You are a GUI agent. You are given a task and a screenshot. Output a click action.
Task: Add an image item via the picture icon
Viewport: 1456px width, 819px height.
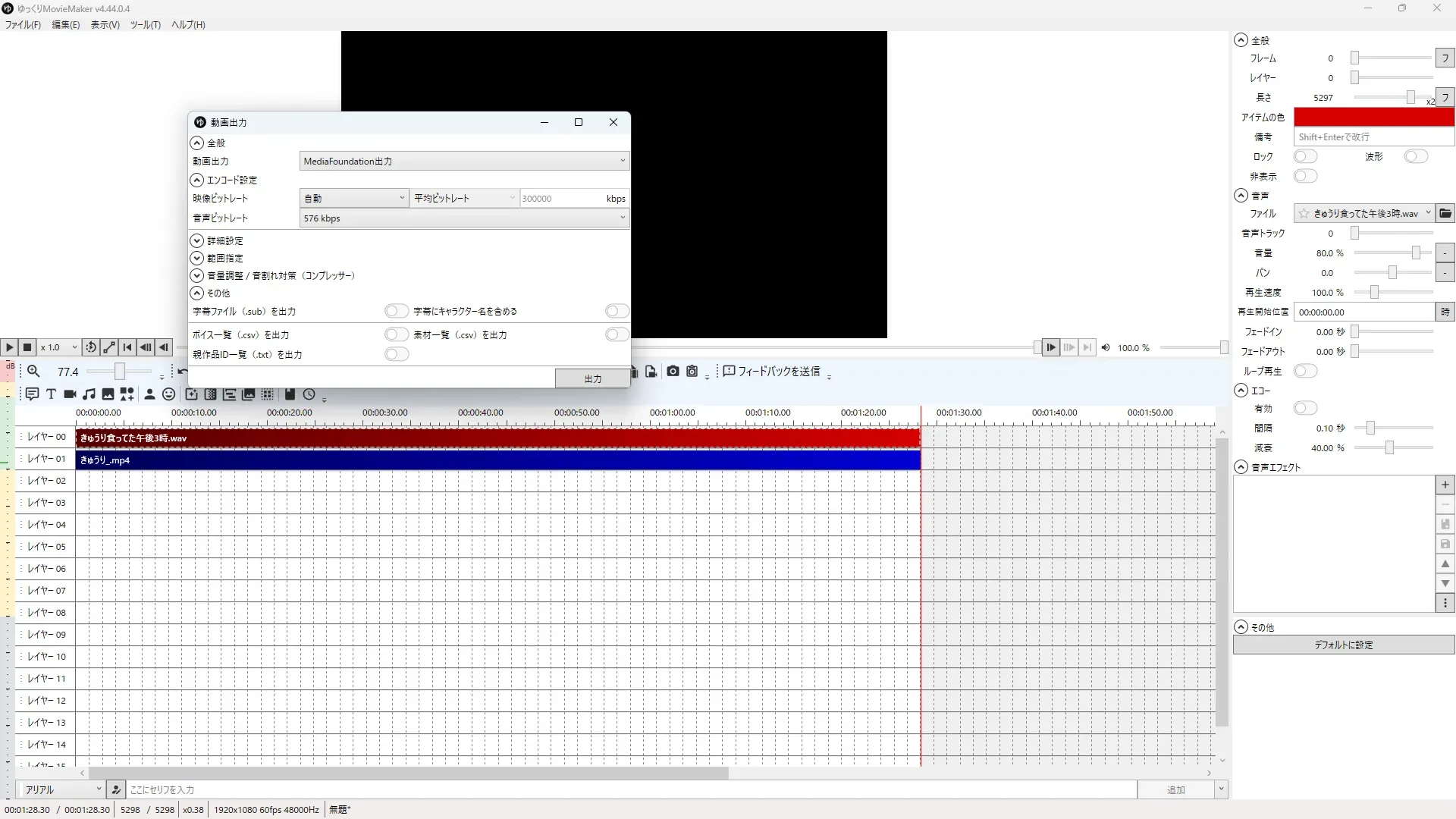click(x=108, y=394)
